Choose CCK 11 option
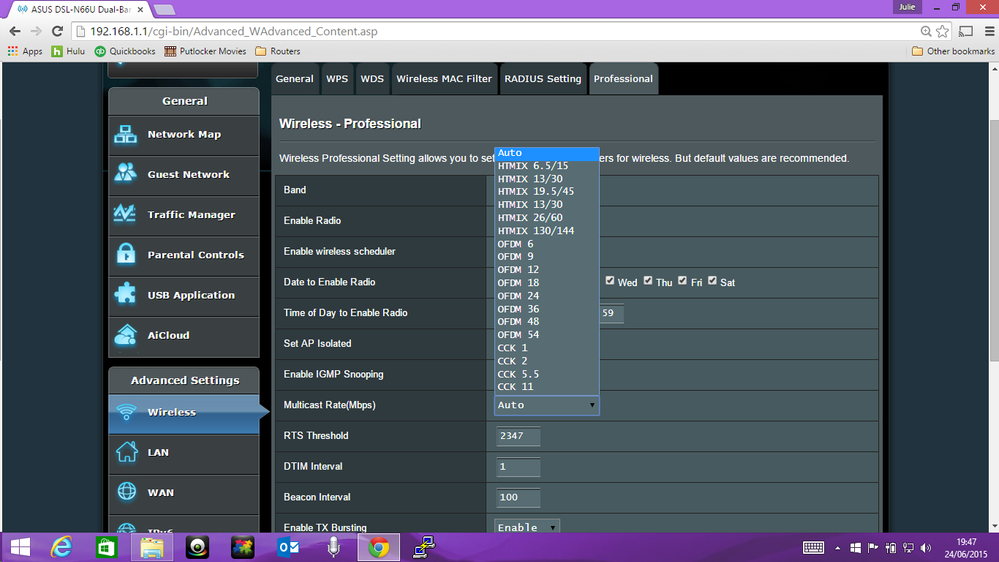The image size is (999, 562). click(x=547, y=387)
